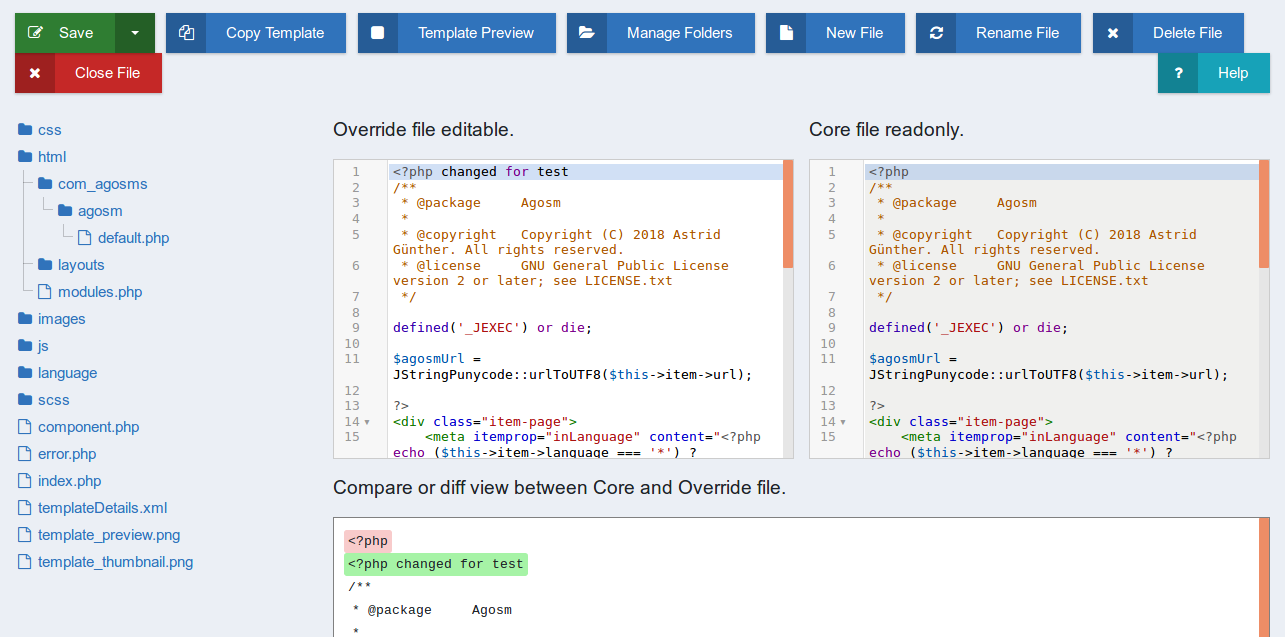This screenshot has height=637, width=1285.
Task: Click the green Save button
Action: click(x=65, y=33)
